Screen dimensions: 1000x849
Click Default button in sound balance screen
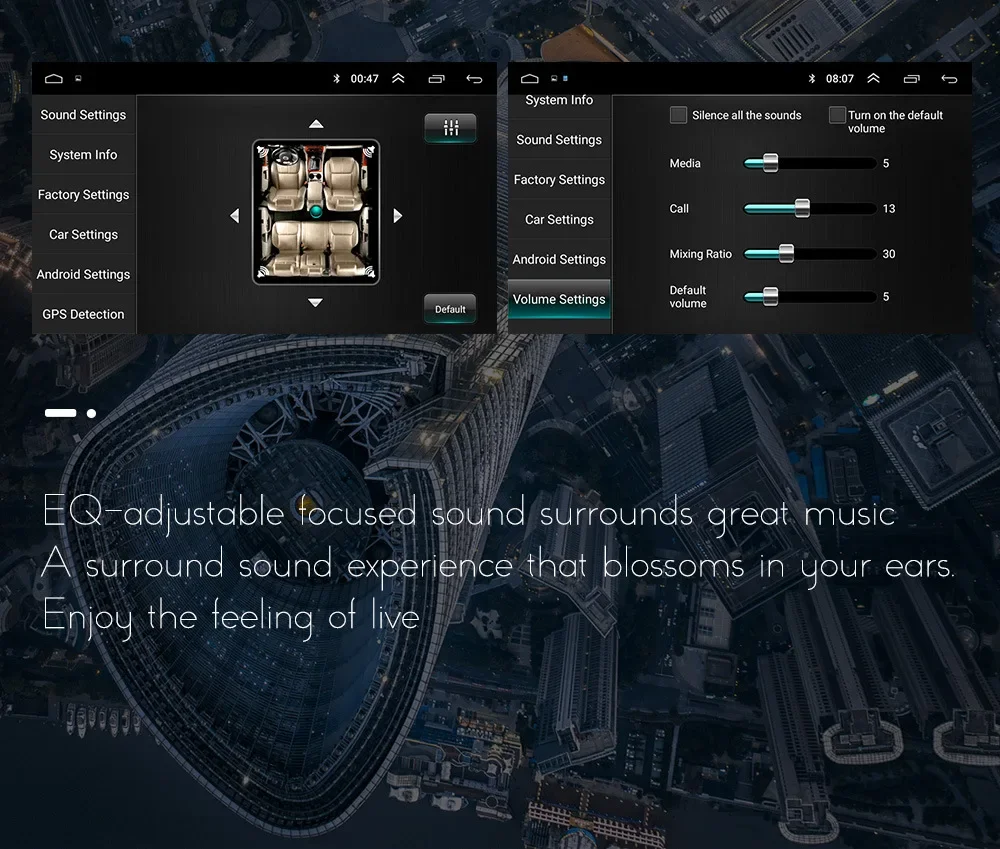coord(450,309)
